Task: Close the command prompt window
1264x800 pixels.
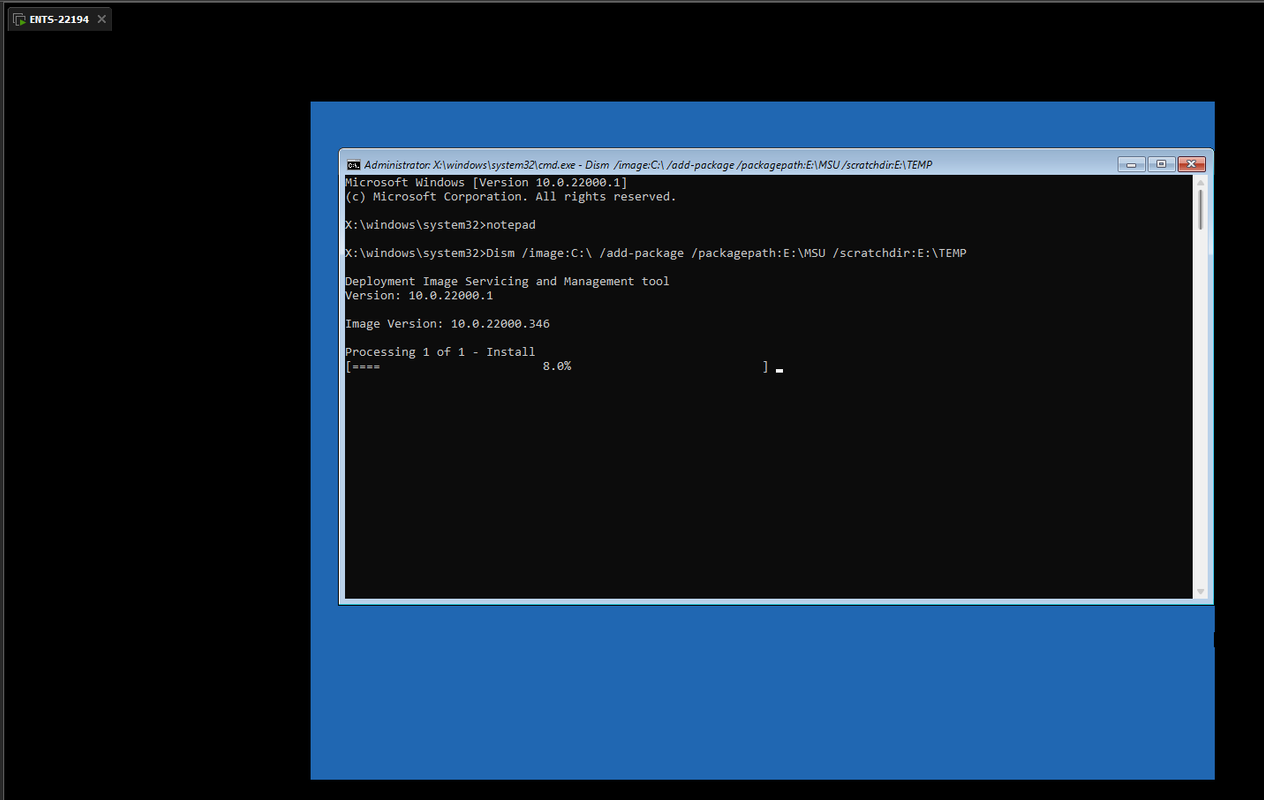Action: pyautogui.click(x=1191, y=164)
